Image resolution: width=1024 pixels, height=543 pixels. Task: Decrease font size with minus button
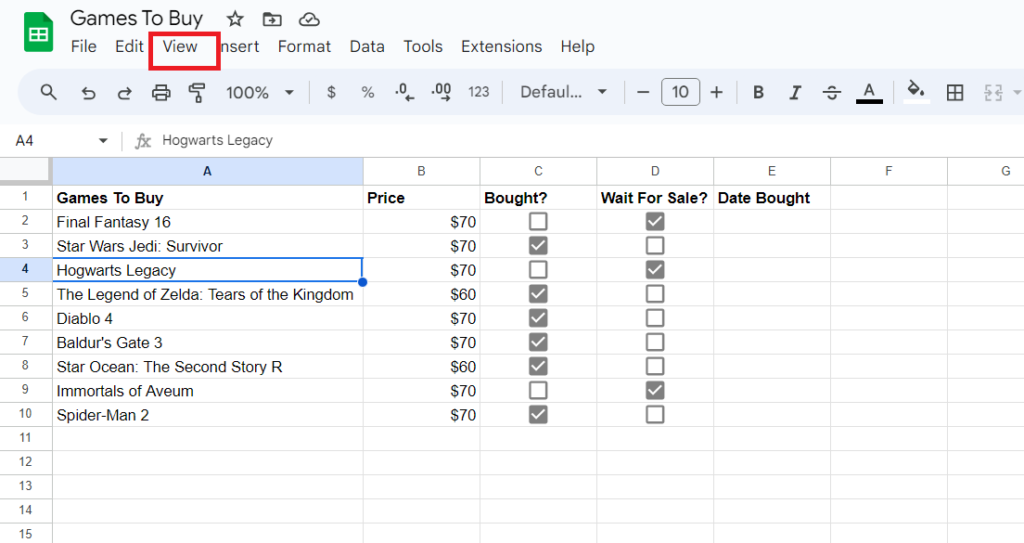(643, 92)
